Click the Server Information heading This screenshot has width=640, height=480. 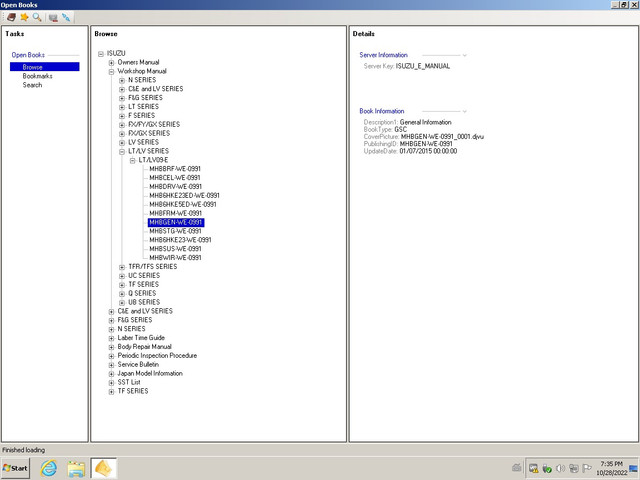[x=384, y=55]
